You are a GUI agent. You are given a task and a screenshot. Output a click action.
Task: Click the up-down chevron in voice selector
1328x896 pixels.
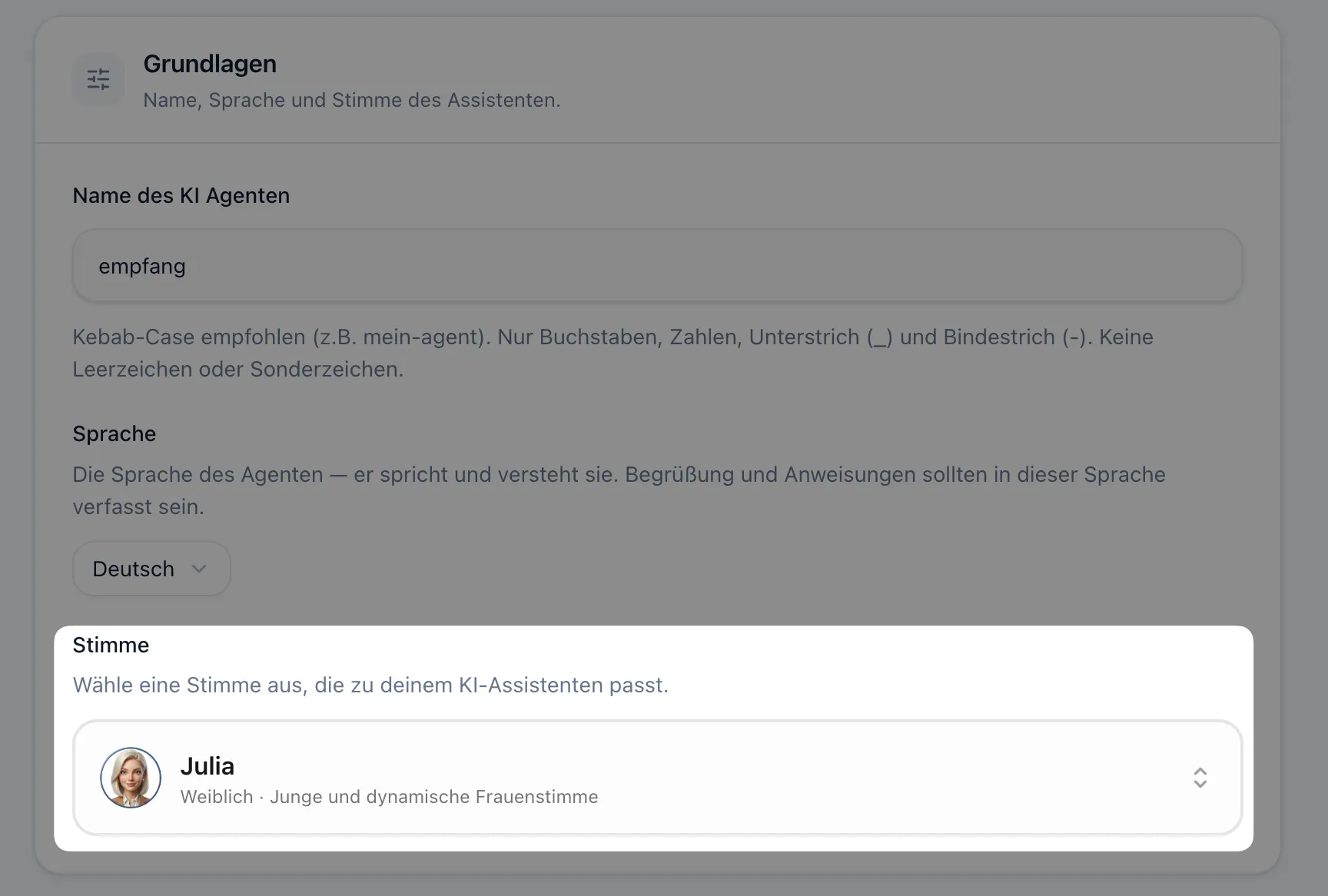1200,778
